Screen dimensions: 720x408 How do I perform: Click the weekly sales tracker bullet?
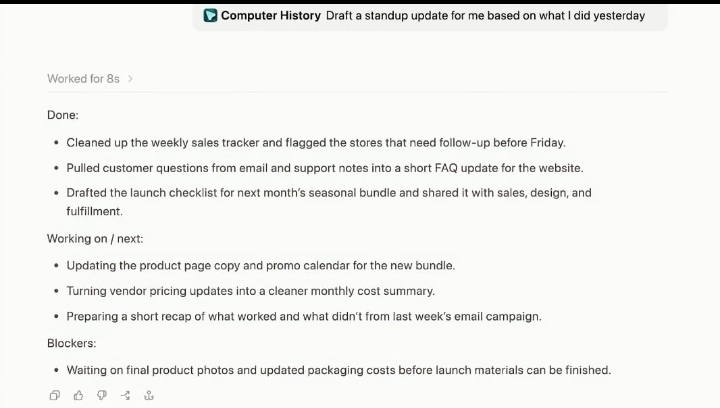click(316, 143)
